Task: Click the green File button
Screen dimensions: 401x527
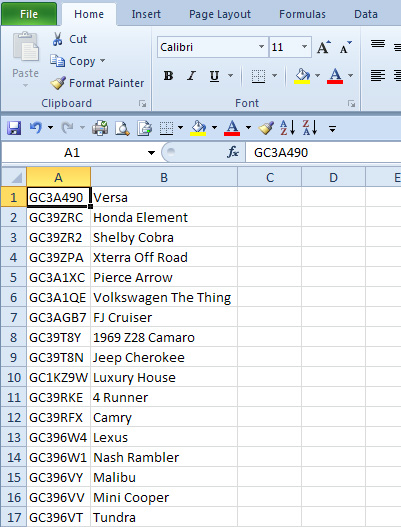Action: (x=29, y=14)
